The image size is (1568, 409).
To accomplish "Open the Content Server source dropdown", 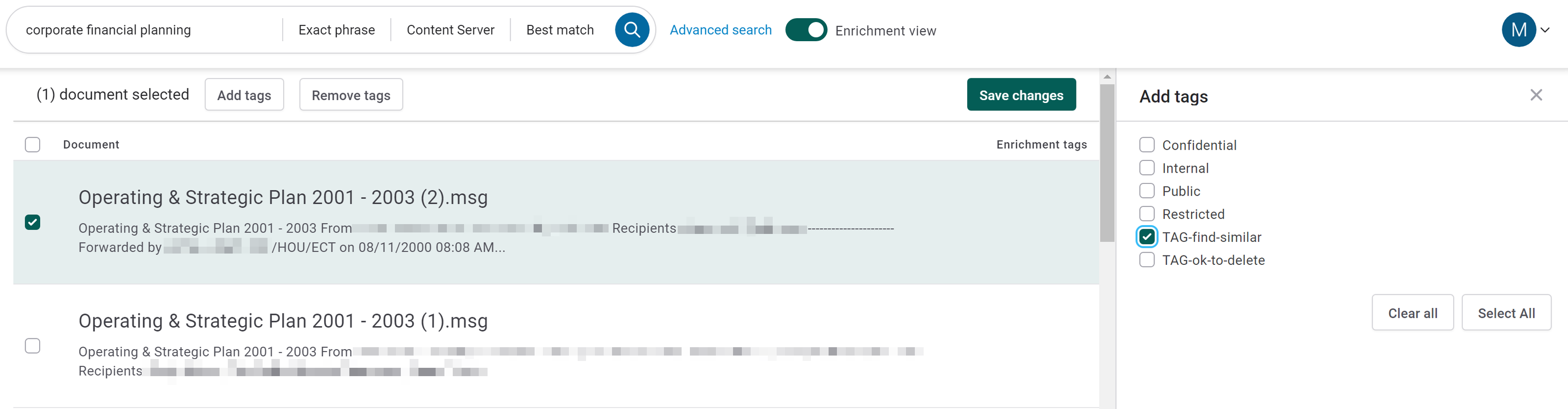I will [x=450, y=30].
